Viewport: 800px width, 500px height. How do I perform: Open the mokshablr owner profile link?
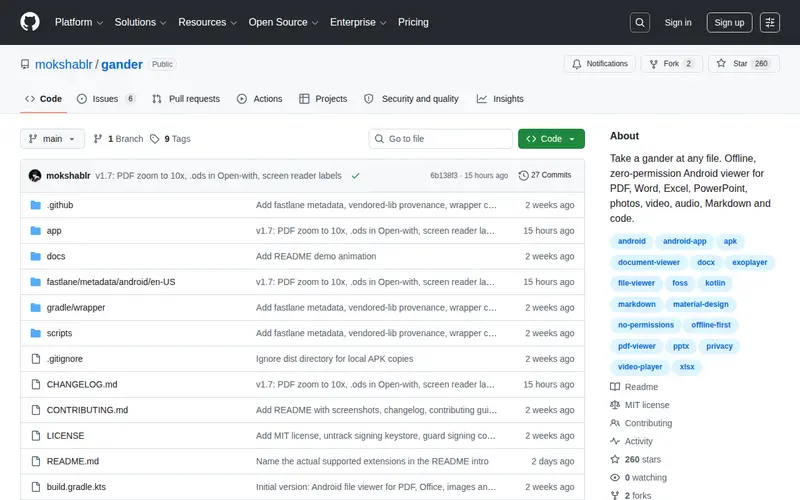(64, 64)
